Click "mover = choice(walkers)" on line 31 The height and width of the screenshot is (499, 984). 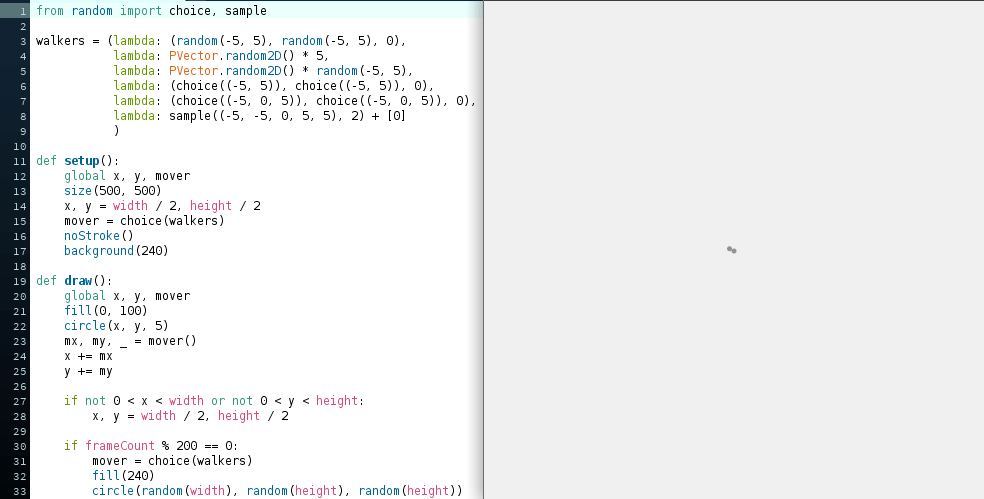(x=173, y=461)
